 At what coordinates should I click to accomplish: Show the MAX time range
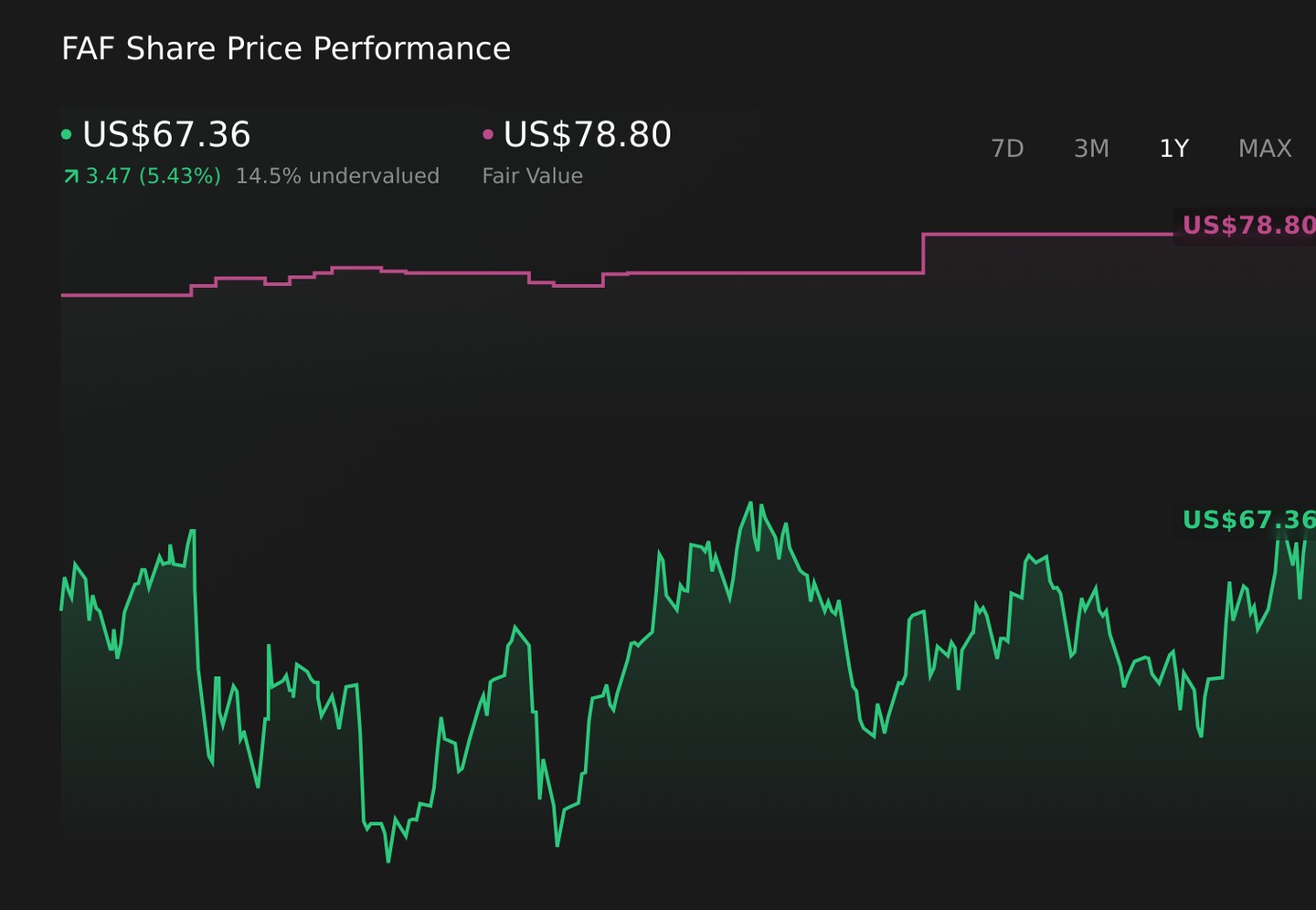[x=1265, y=148]
